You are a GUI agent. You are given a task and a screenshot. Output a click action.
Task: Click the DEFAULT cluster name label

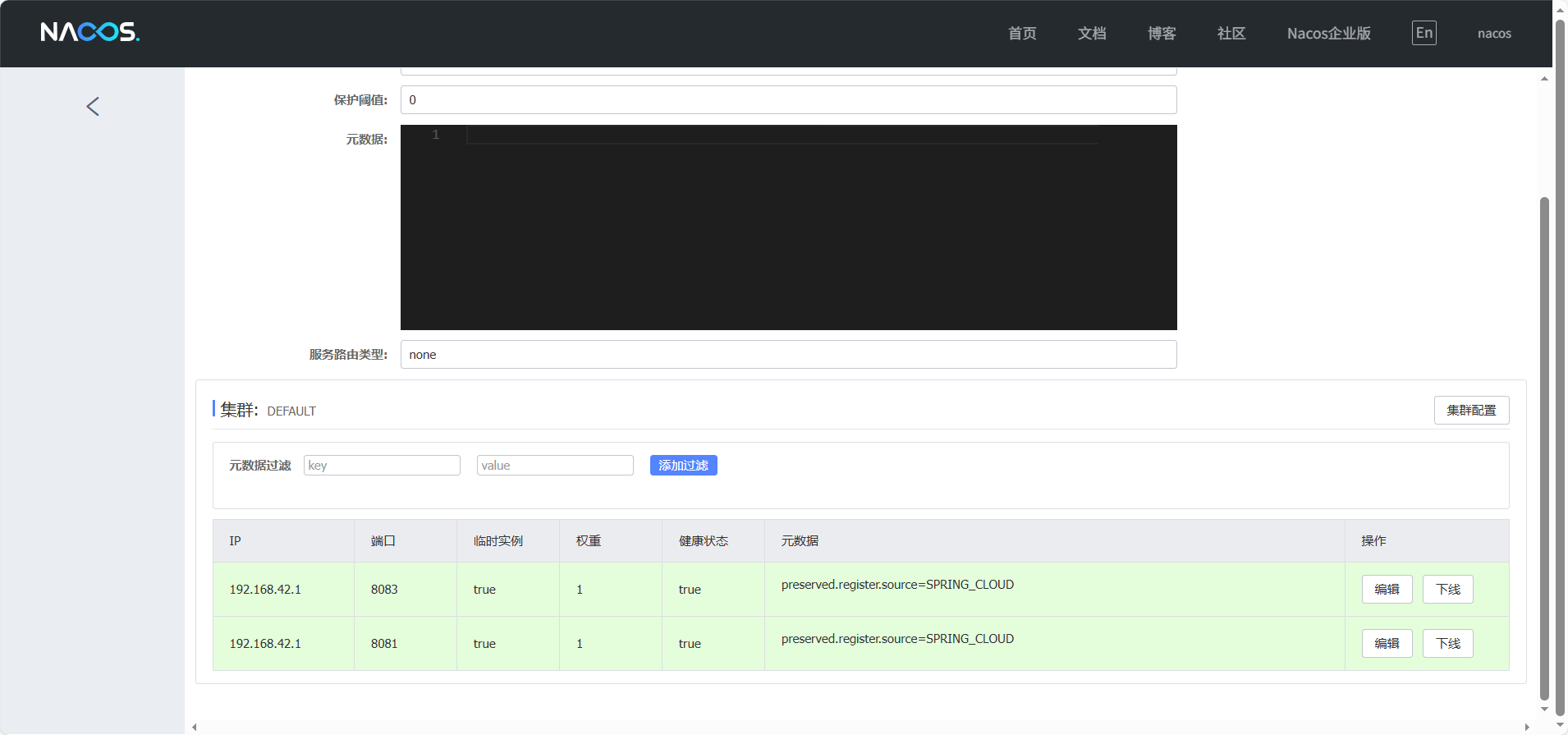pos(291,411)
